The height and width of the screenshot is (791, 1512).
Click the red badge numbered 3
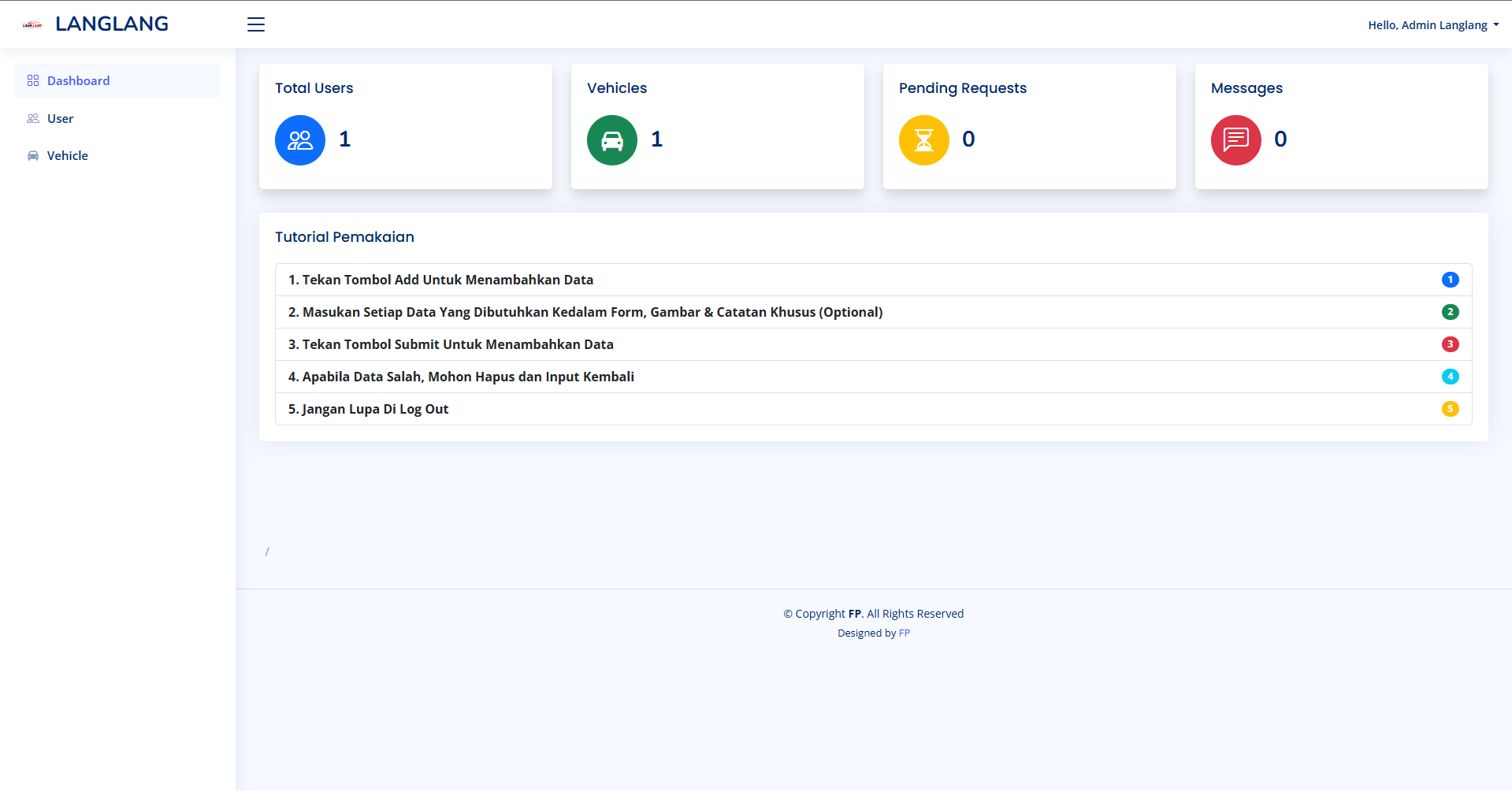[x=1450, y=344]
